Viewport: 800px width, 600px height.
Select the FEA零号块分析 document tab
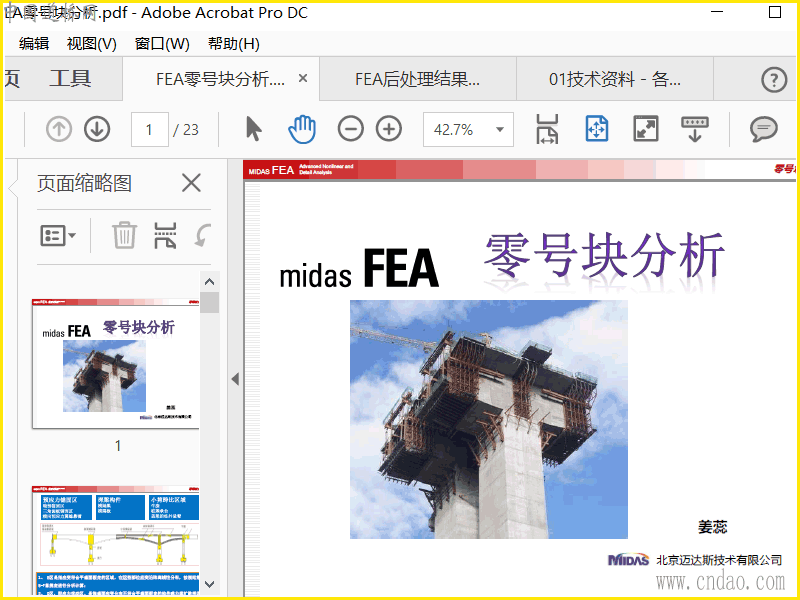pyautogui.click(x=220, y=79)
